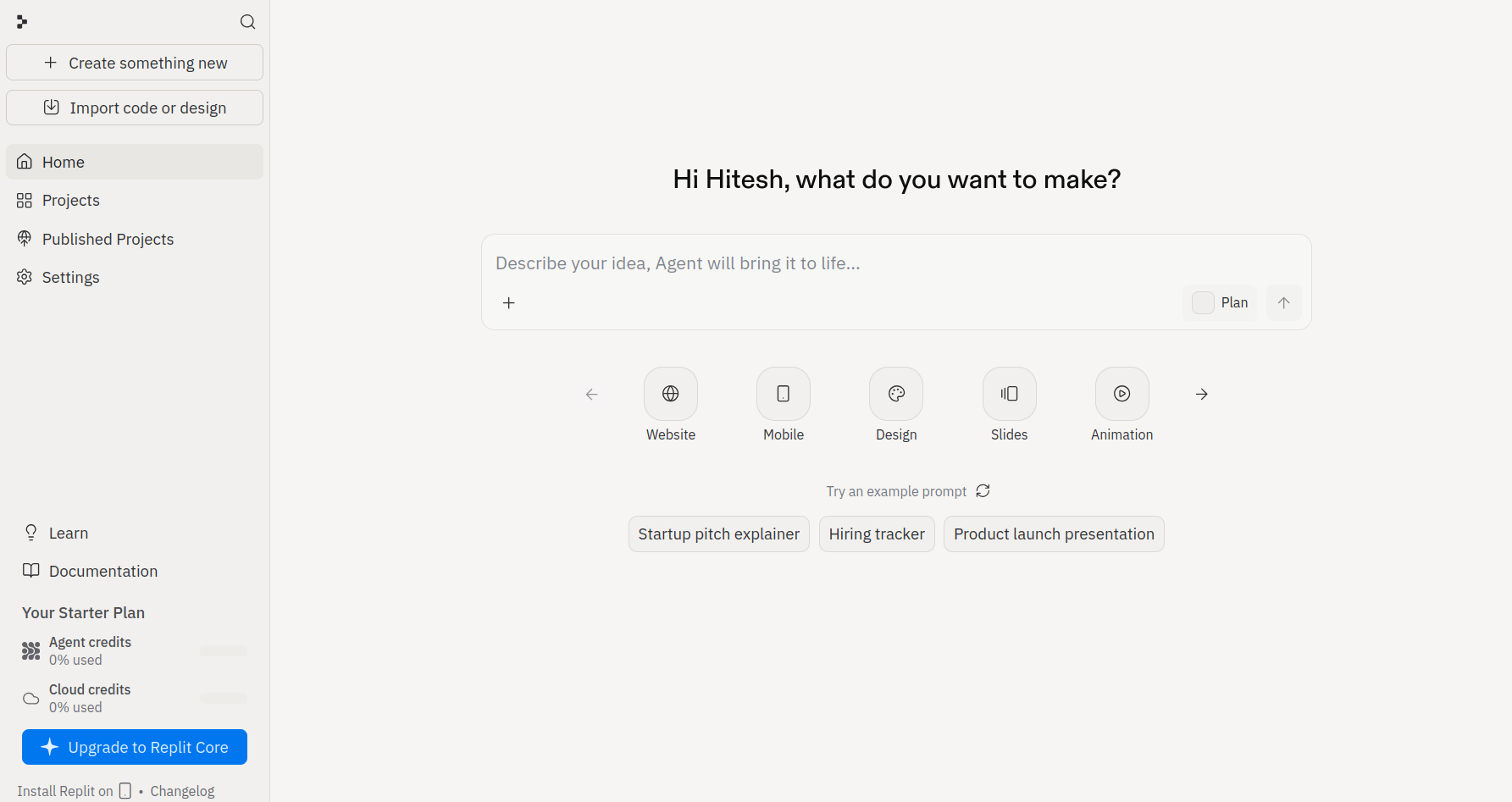Refresh the example prompts
1512x802 pixels.
click(983, 491)
